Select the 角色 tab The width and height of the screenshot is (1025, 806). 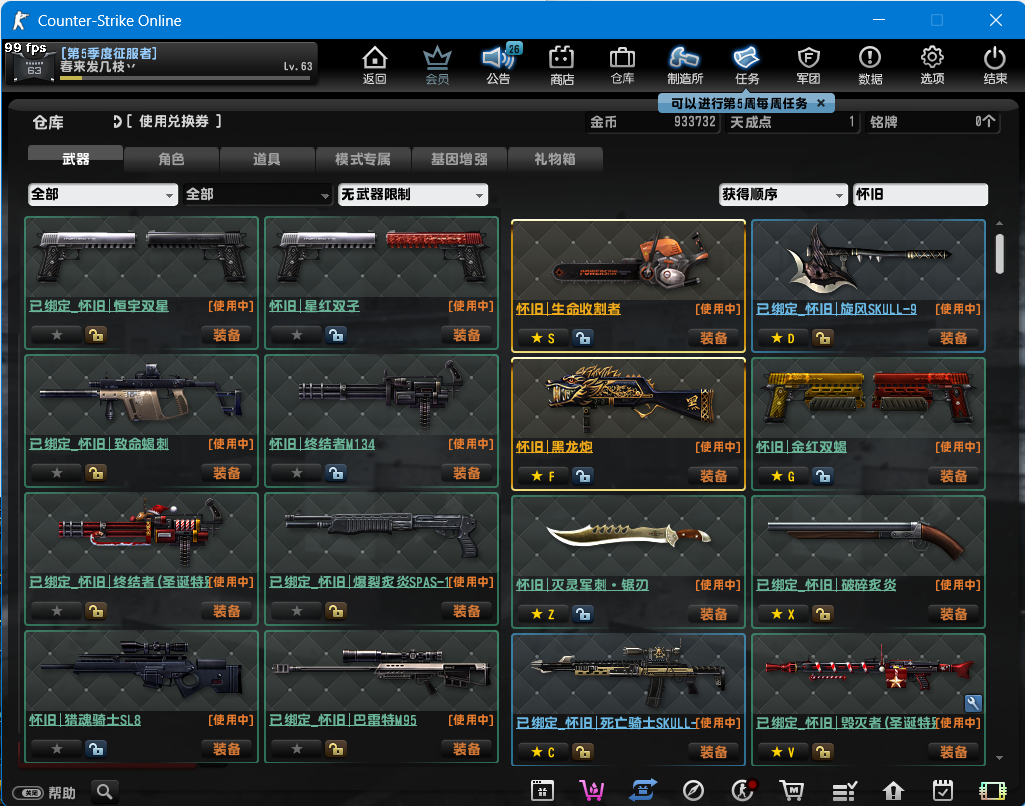(x=171, y=159)
